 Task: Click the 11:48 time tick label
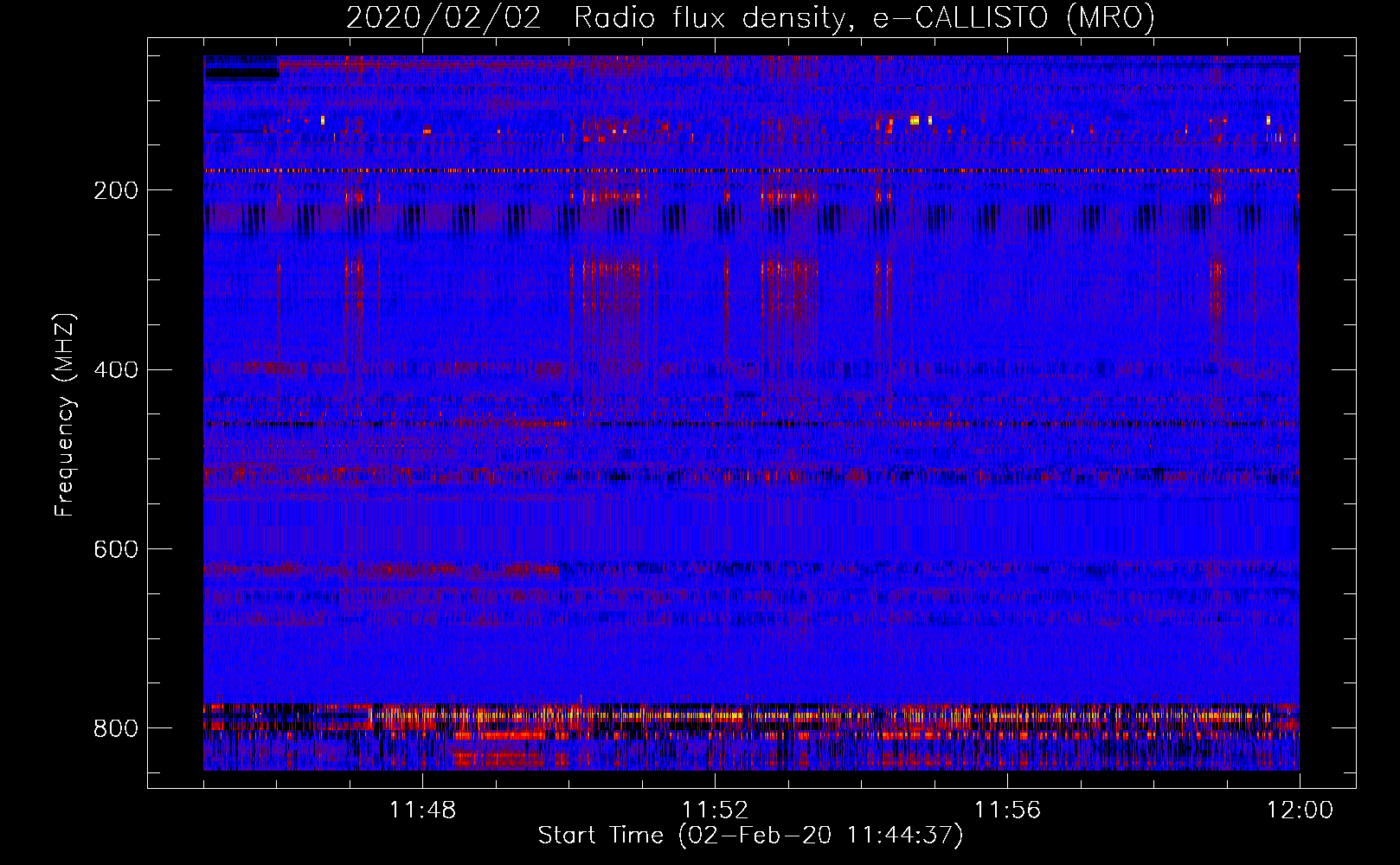click(x=422, y=811)
